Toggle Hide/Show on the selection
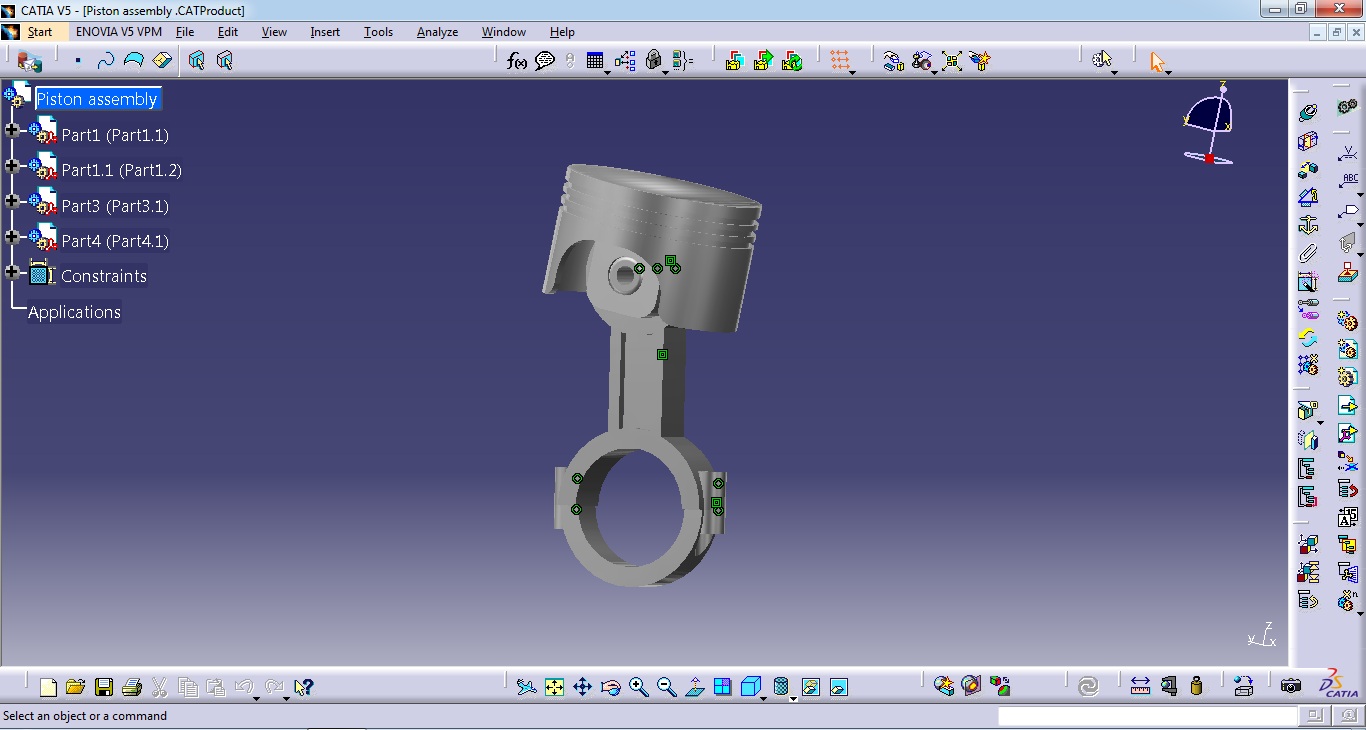The height and width of the screenshot is (730, 1366). point(812,687)
